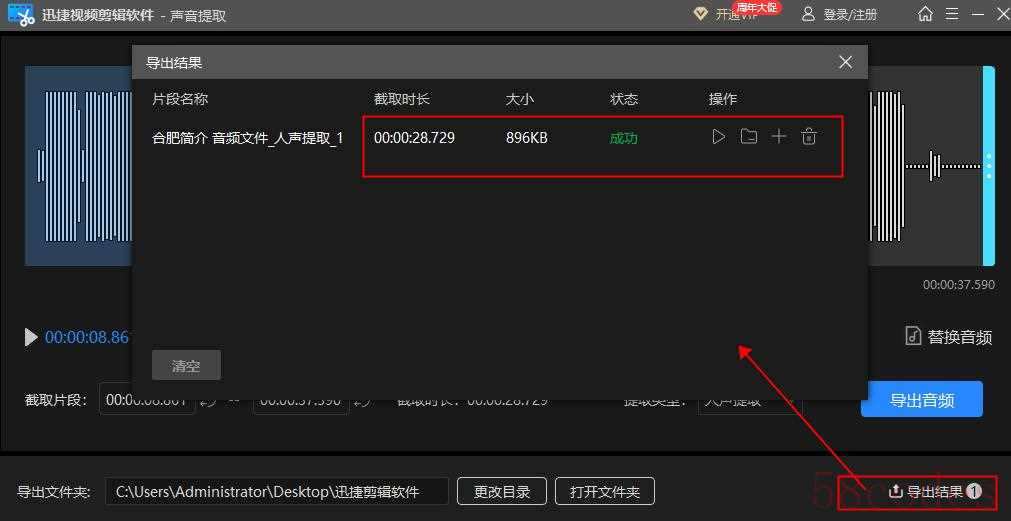1011x521 pixels.
Task: Click 打开文件夹 button
Action: click(x=604, y=491)
